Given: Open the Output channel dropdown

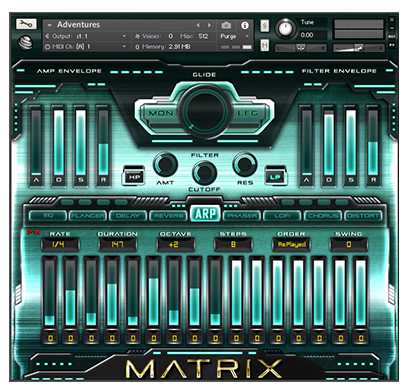Looking at the screenshot, I should (x=86, y=36).
